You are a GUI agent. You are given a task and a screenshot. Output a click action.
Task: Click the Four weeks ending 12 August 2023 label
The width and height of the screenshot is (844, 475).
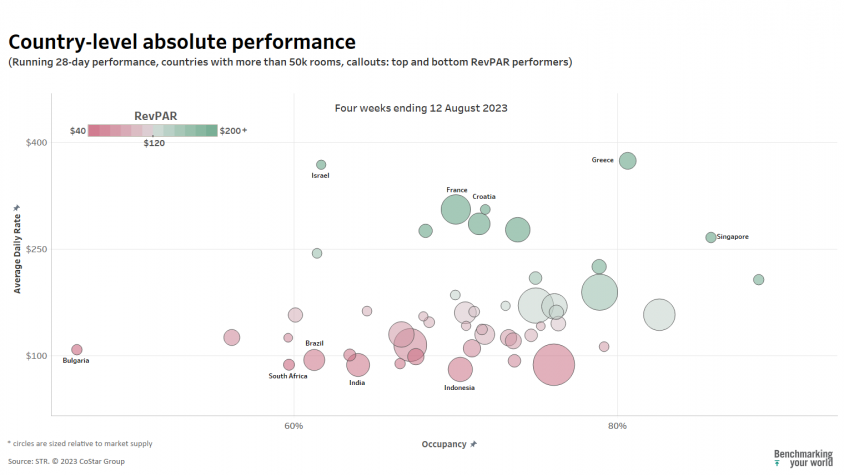(421, 108)
